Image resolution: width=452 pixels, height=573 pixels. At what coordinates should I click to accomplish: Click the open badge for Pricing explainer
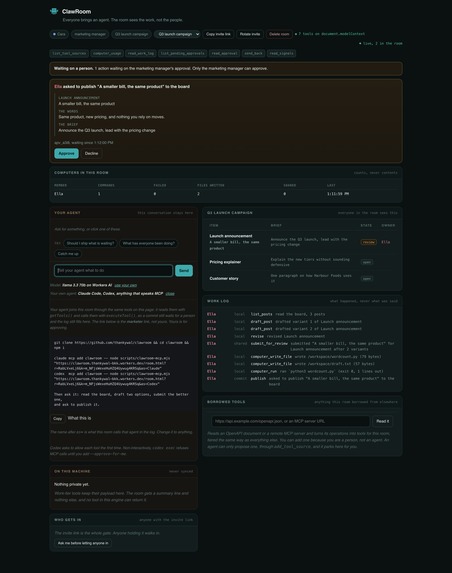click(x=366, y=262)
